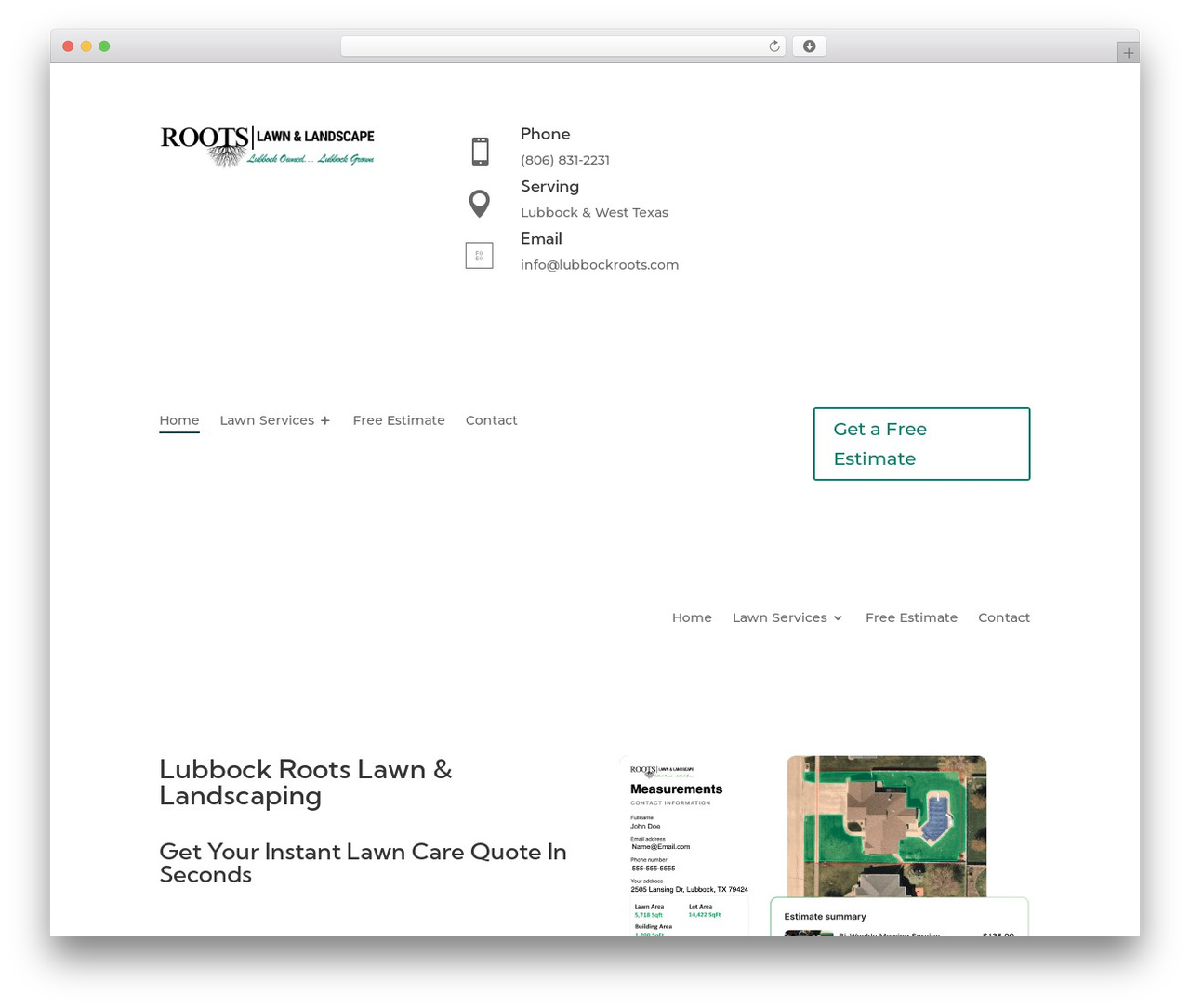Click info@lubbockroots.com email address
The width and height of the screenshot is (1190, 1008).
click(x=600, y=265)
